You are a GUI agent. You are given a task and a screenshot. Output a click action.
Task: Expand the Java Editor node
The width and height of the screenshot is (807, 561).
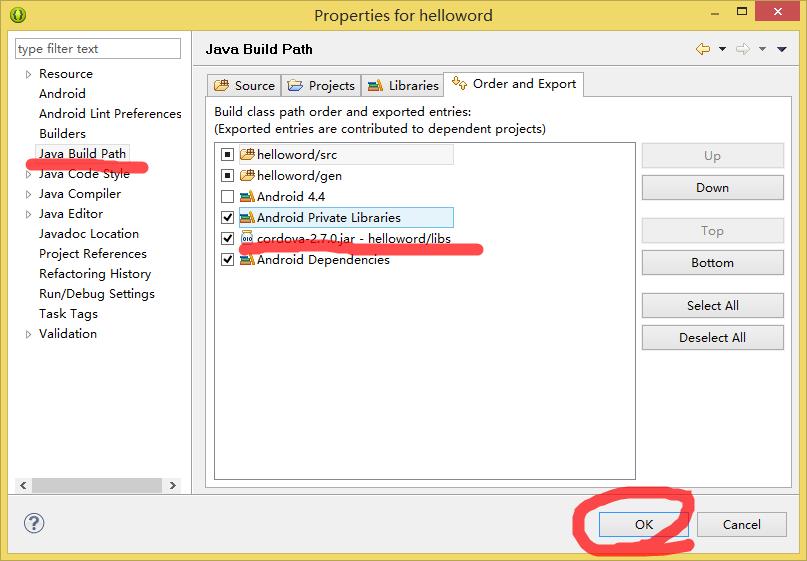(28, 214)
